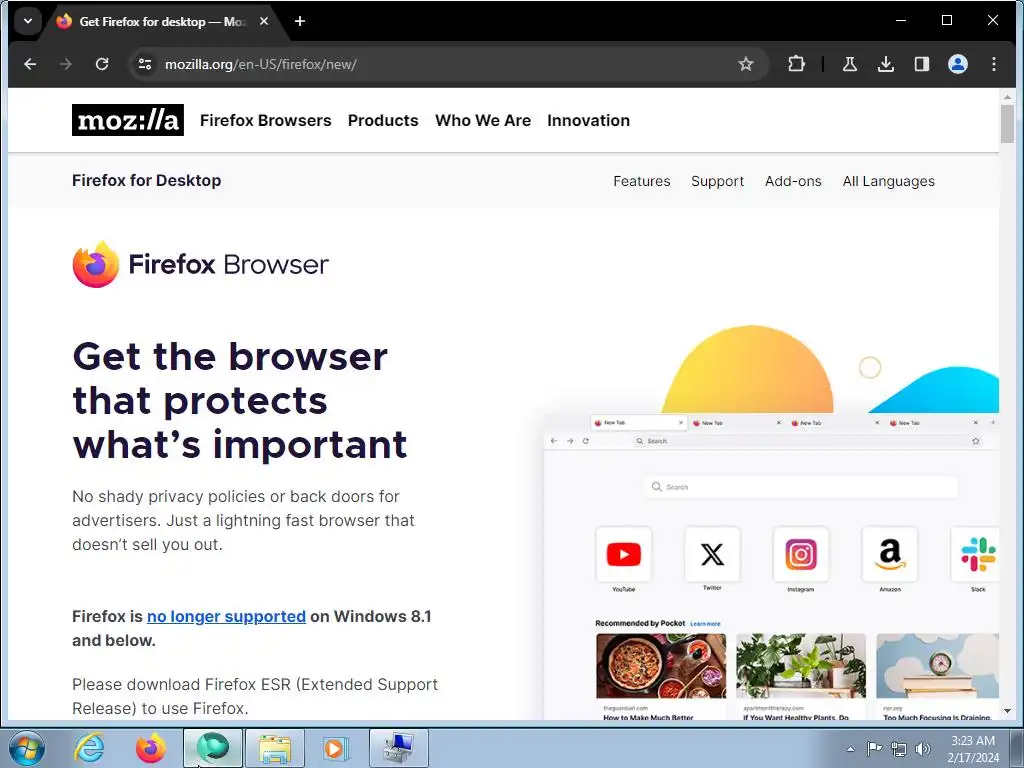Open Windows Media Player from taskbar
The height and width of the screenshot is (768, 1024).
click(336, 748)
